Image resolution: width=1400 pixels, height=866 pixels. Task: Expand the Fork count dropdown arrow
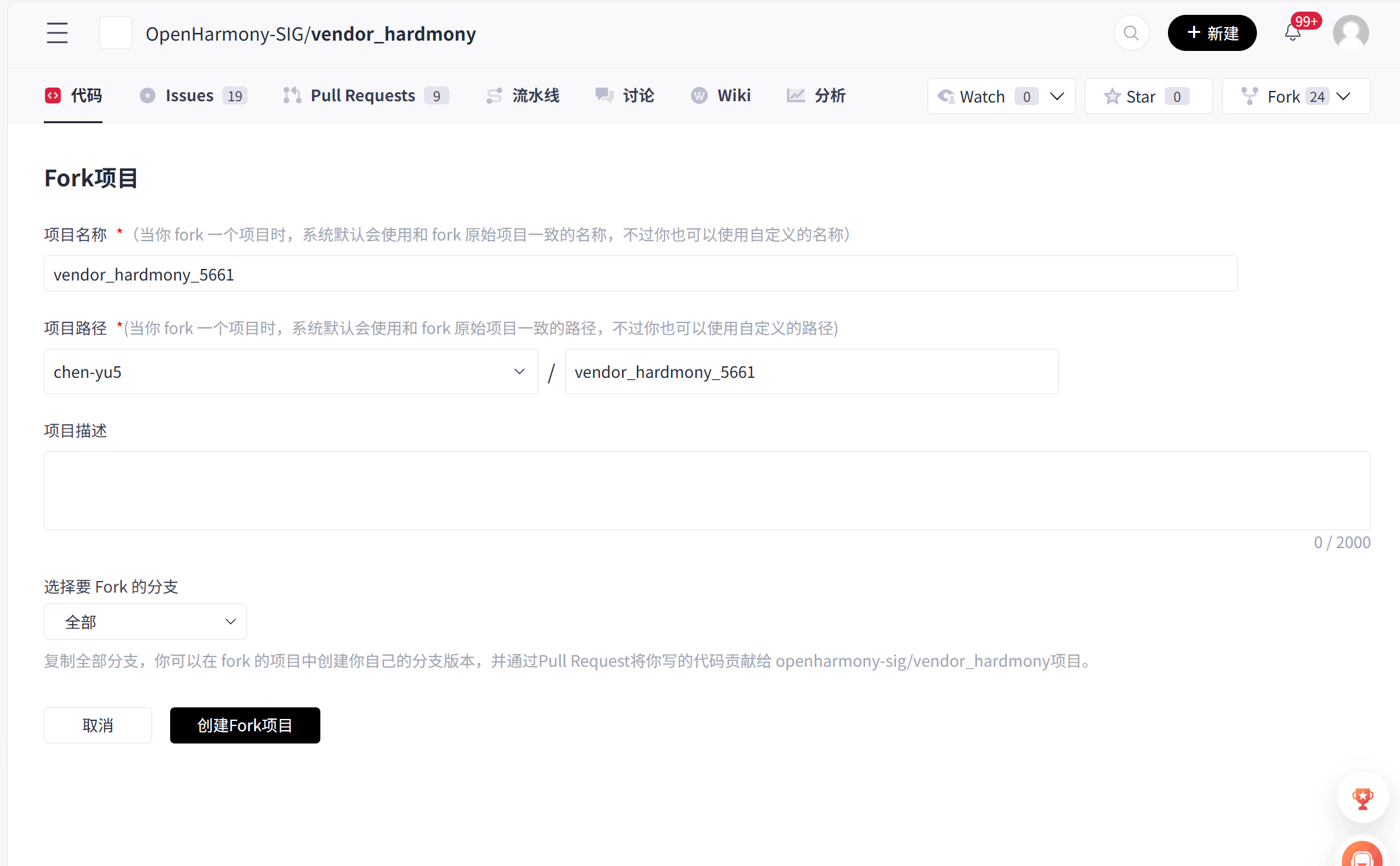(x=1344, y=96)
